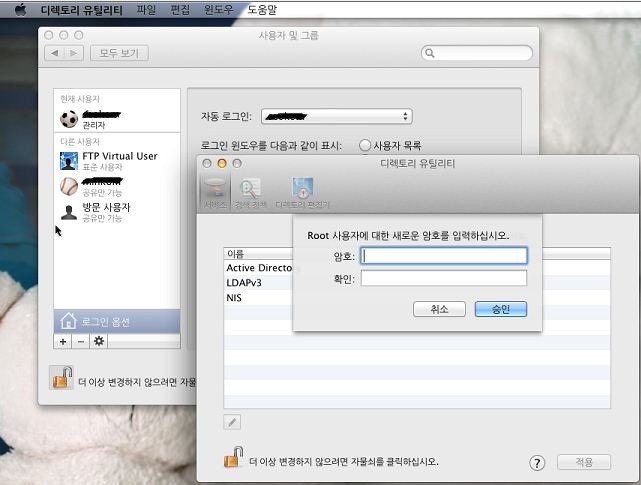Click the 승인 button in the password sheet
Image resolution: width=641 pixels, height=485 pixels.
click(501, 309)
